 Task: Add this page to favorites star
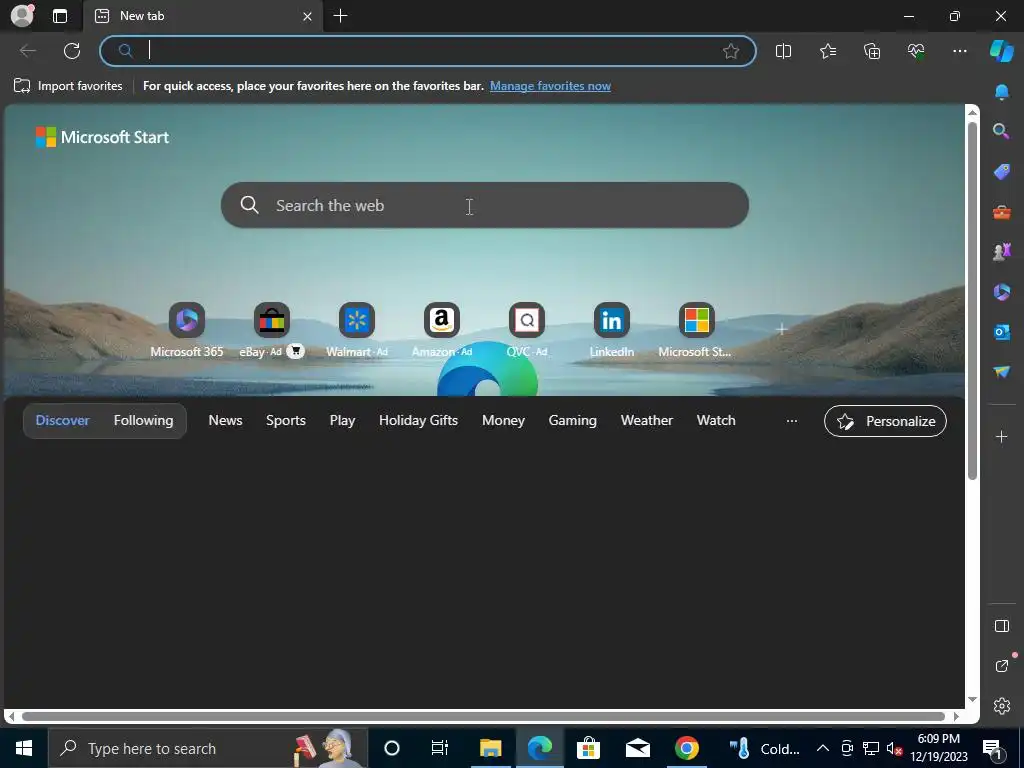pyautogui.click(x=731, y=51)
